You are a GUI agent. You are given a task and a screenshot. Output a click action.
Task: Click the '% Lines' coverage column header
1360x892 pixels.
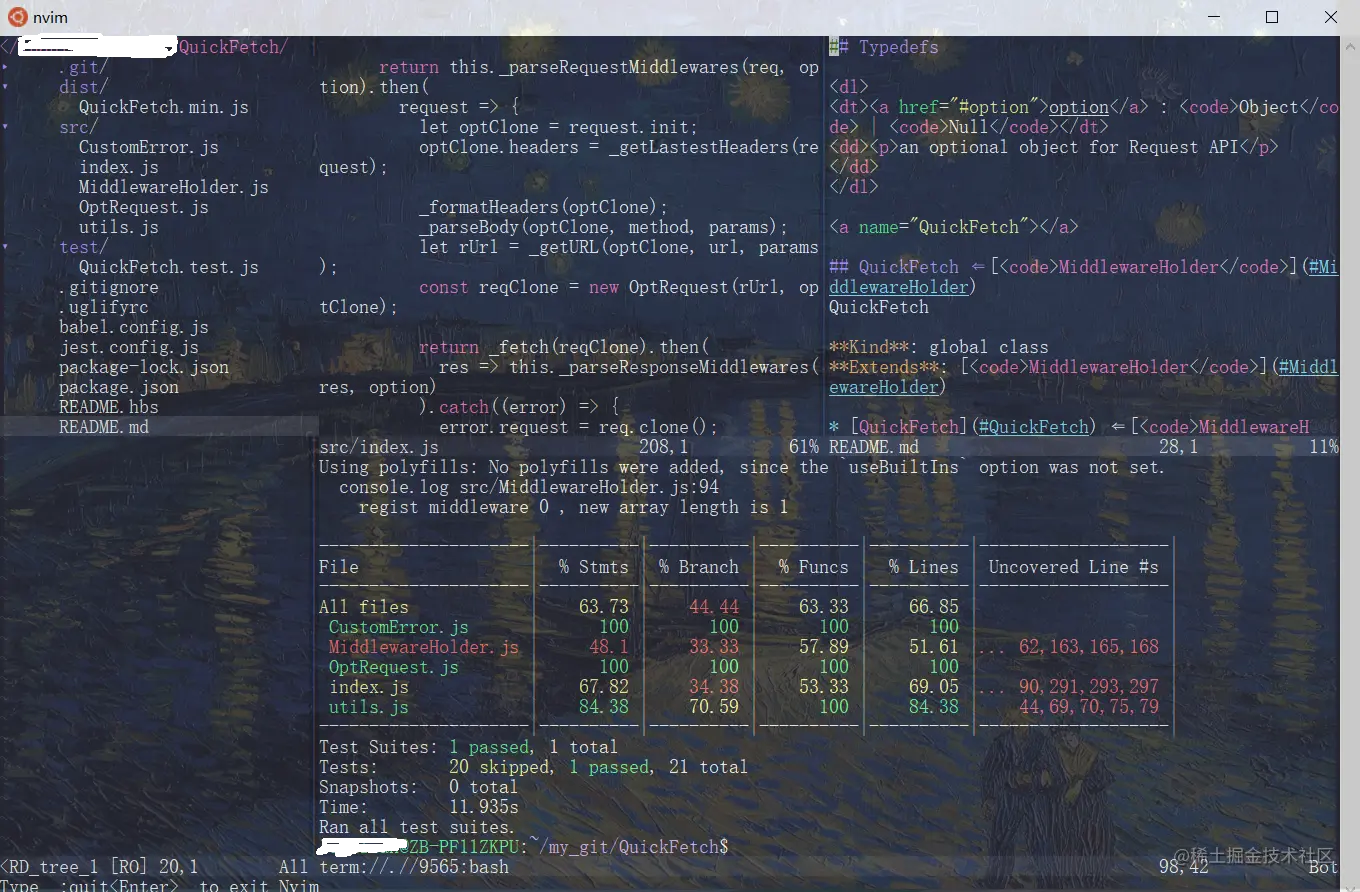(924, 567)
